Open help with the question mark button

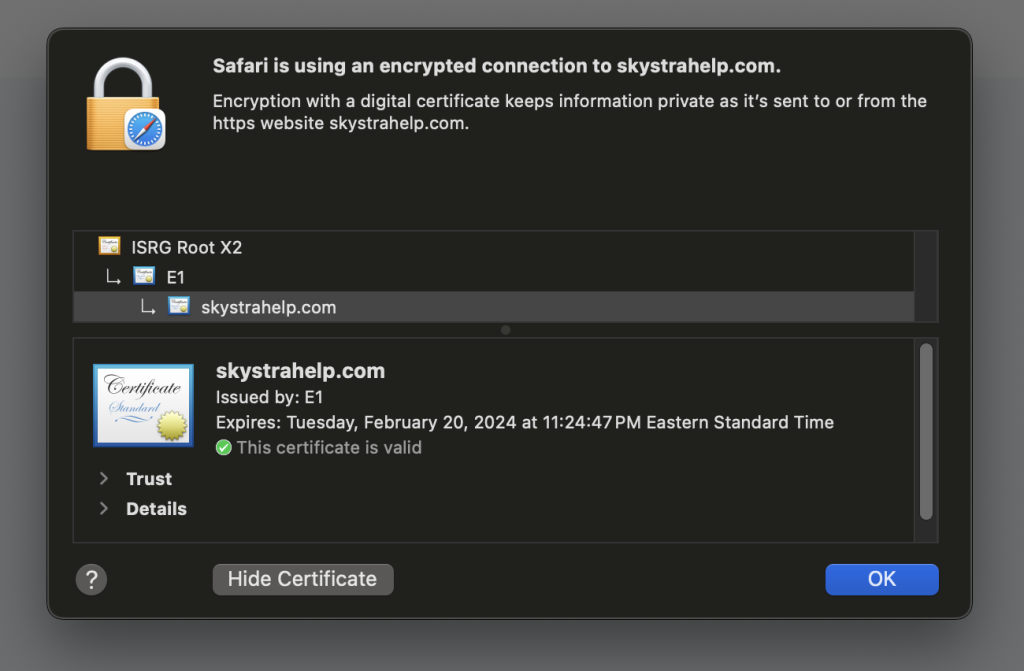[91, 579]
